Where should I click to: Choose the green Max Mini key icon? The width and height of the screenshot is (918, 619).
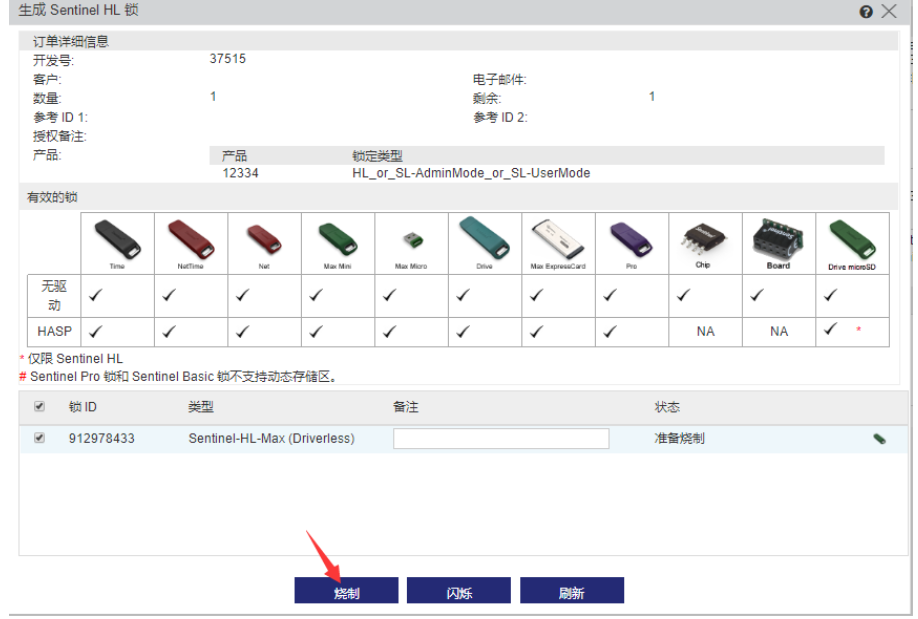[338, 240]
